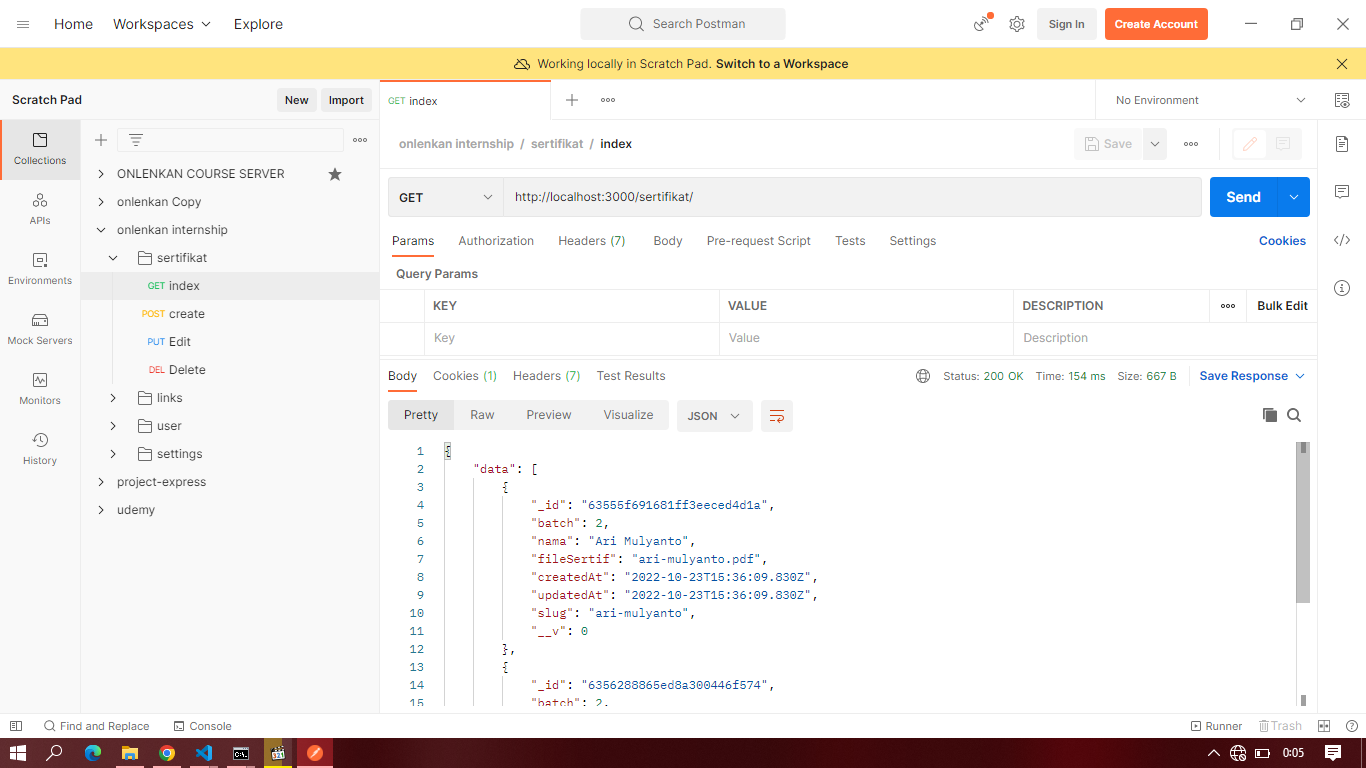The image size is (1366, 768).
Task: Click the Search Postman box
Action: (x=683, y=24)
